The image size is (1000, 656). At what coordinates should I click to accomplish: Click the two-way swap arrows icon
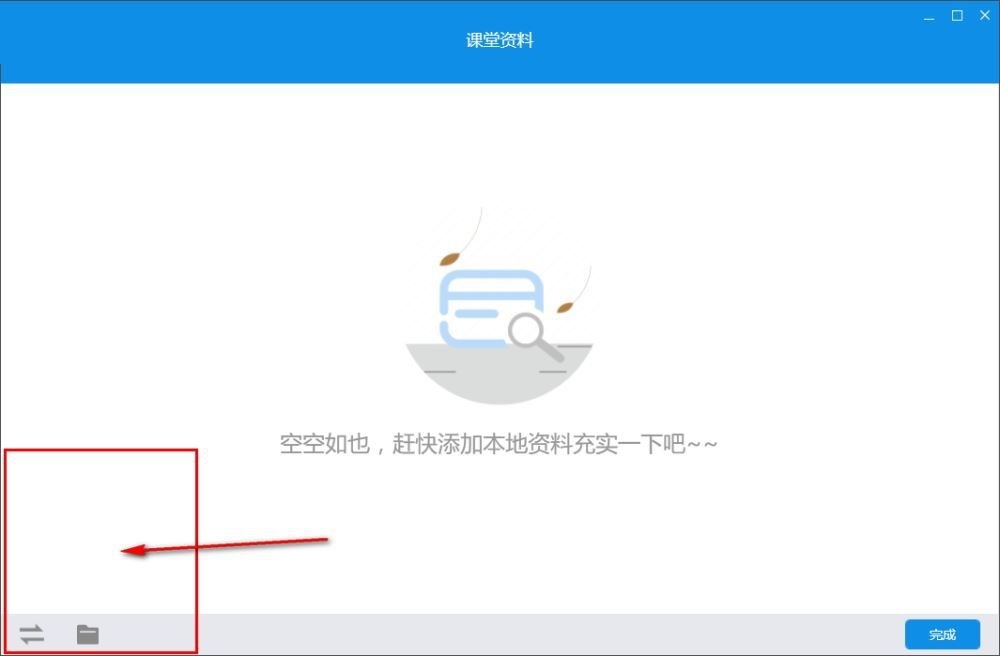tap(31, 634)
